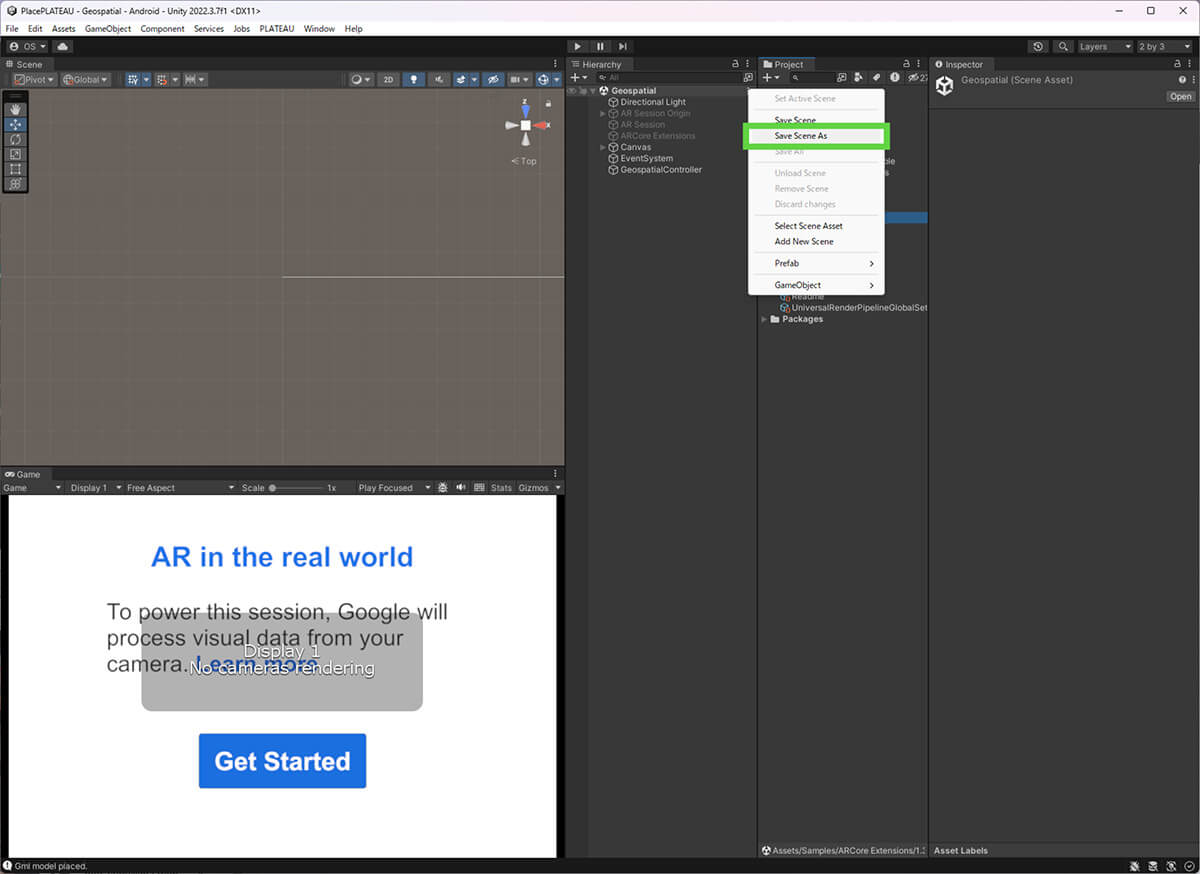Open the OS account dropdown
The image size is (1200, 874).
pos(28,46)
